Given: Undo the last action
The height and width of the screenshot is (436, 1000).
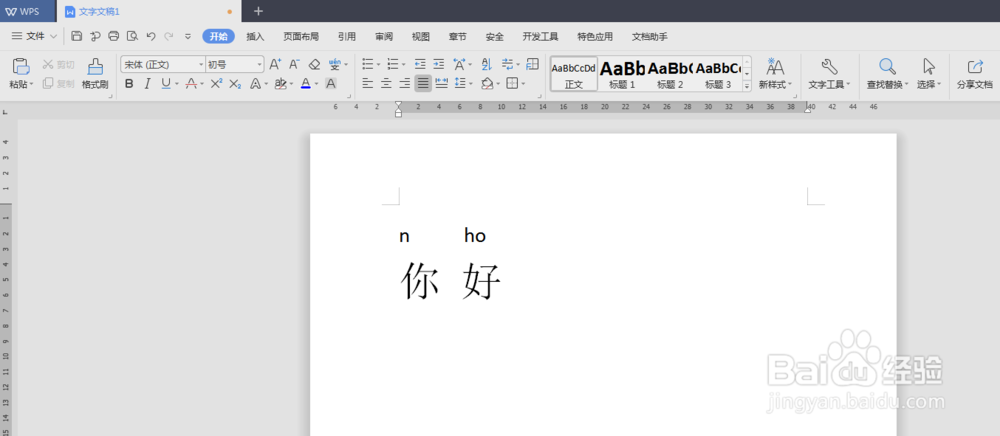Looking at the screenshot, I should 151,36.
